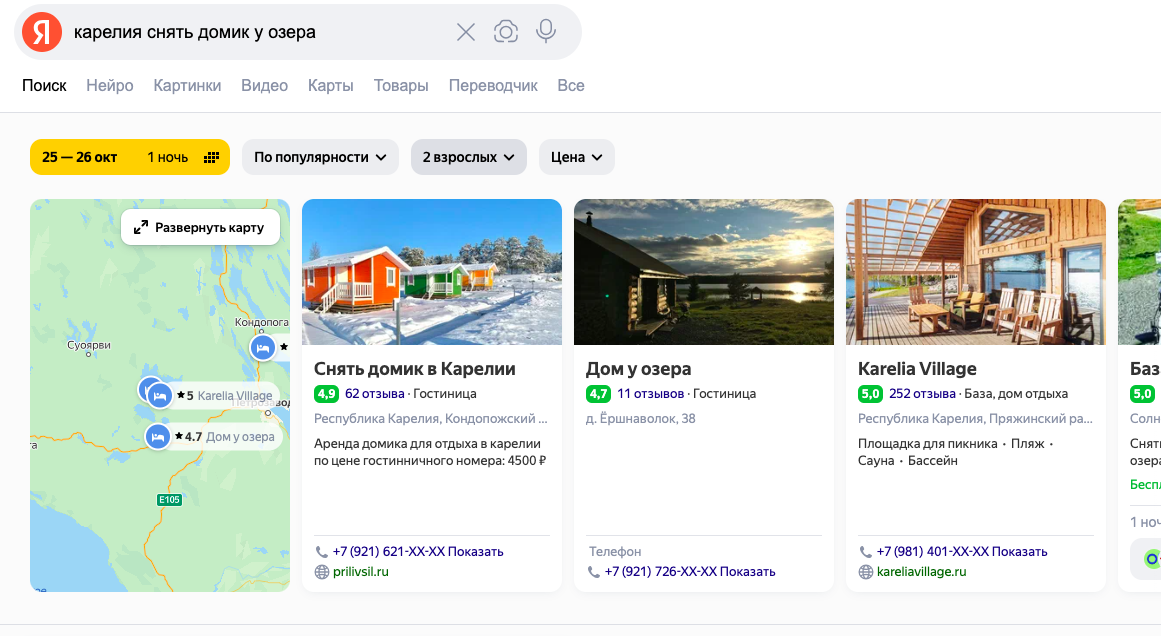Open the snowy cabins photo
The image size is (1161, 636).
tap(432, 272)
